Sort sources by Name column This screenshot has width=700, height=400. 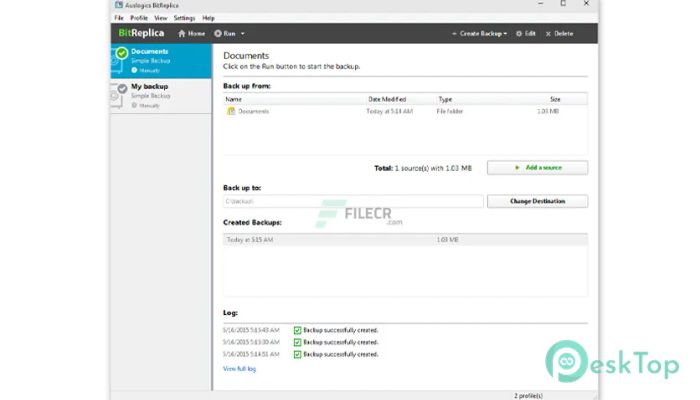233,99
